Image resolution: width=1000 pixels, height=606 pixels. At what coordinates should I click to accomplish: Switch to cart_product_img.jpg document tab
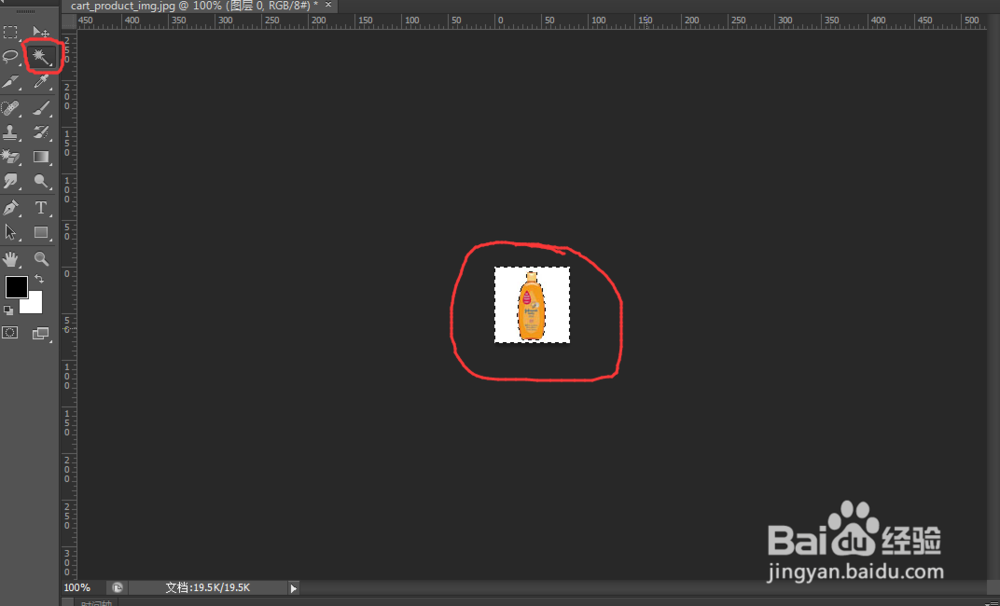pyautogui.click(x=194, y=6)
